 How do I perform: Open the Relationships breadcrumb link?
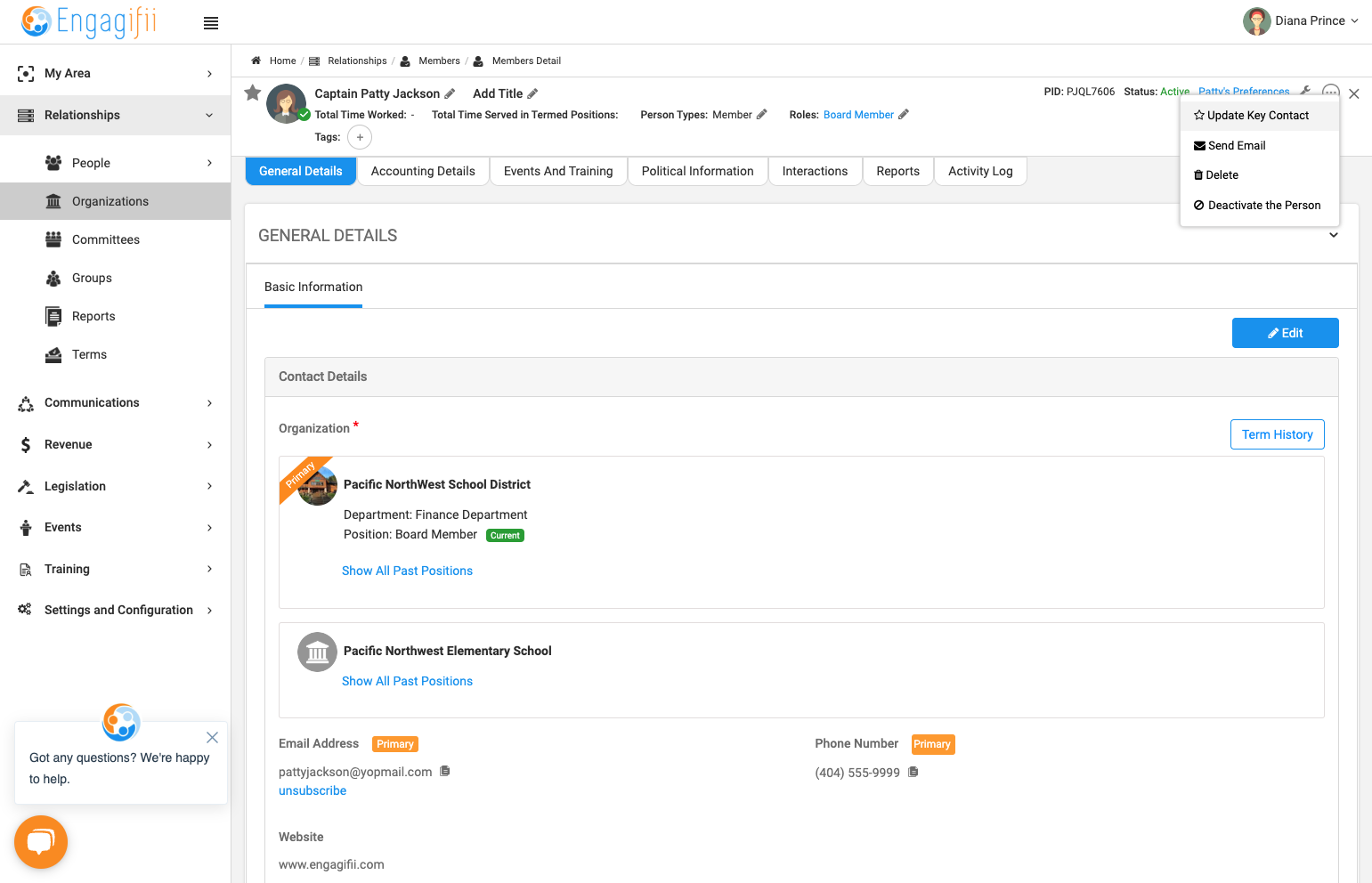pos(357,61)
